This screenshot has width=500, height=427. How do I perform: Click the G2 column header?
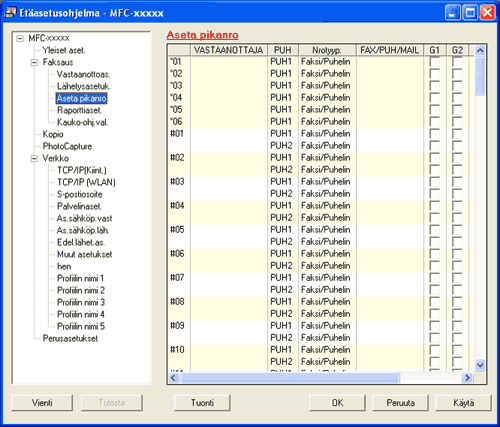point(457,50)
